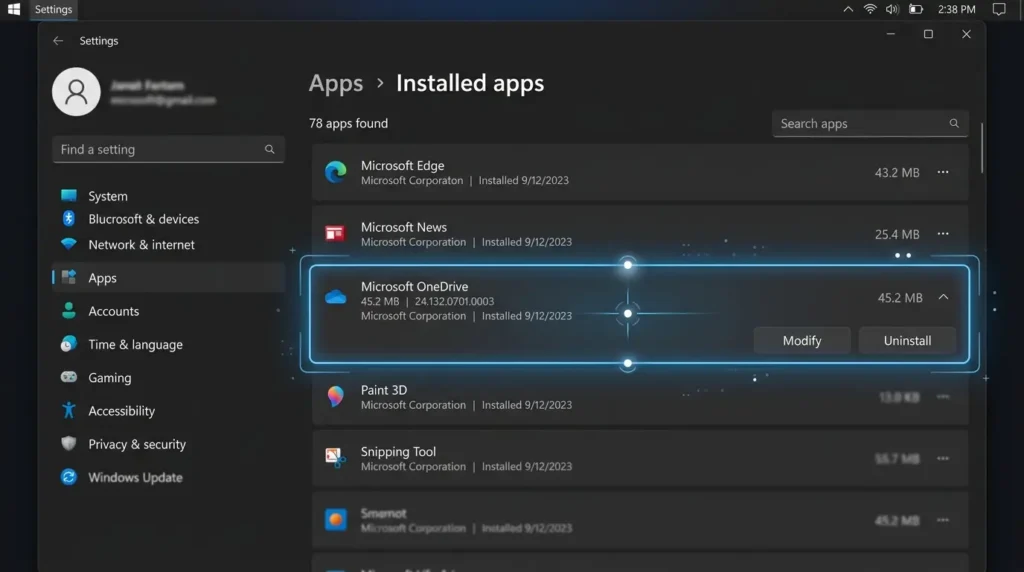Open more options for Microsoft News

[x=943, y=234]
